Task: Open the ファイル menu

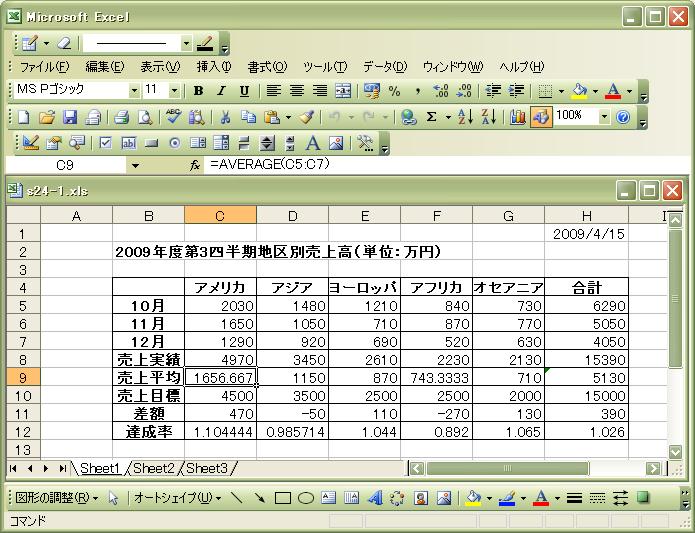Action: (x=44, y=67)
